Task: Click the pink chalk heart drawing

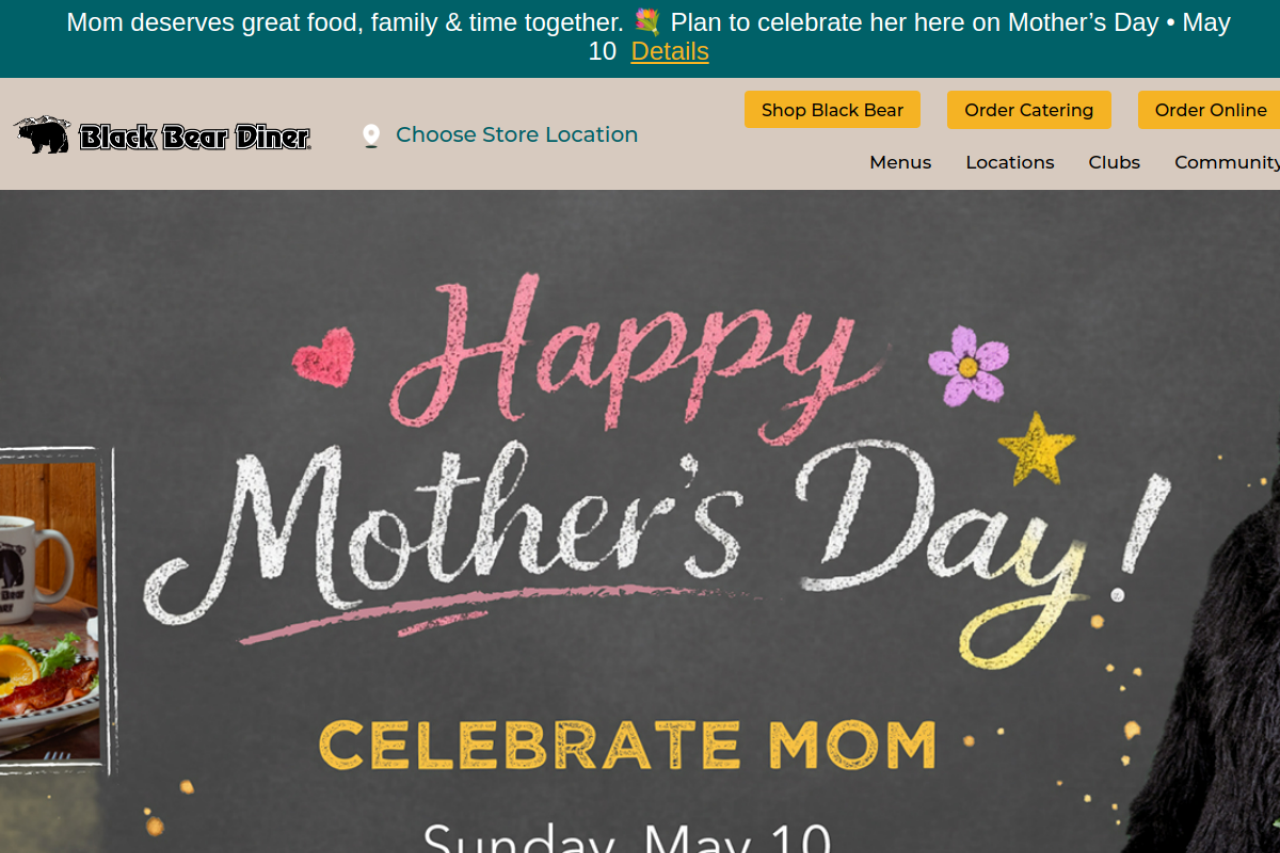Action: 324,357
